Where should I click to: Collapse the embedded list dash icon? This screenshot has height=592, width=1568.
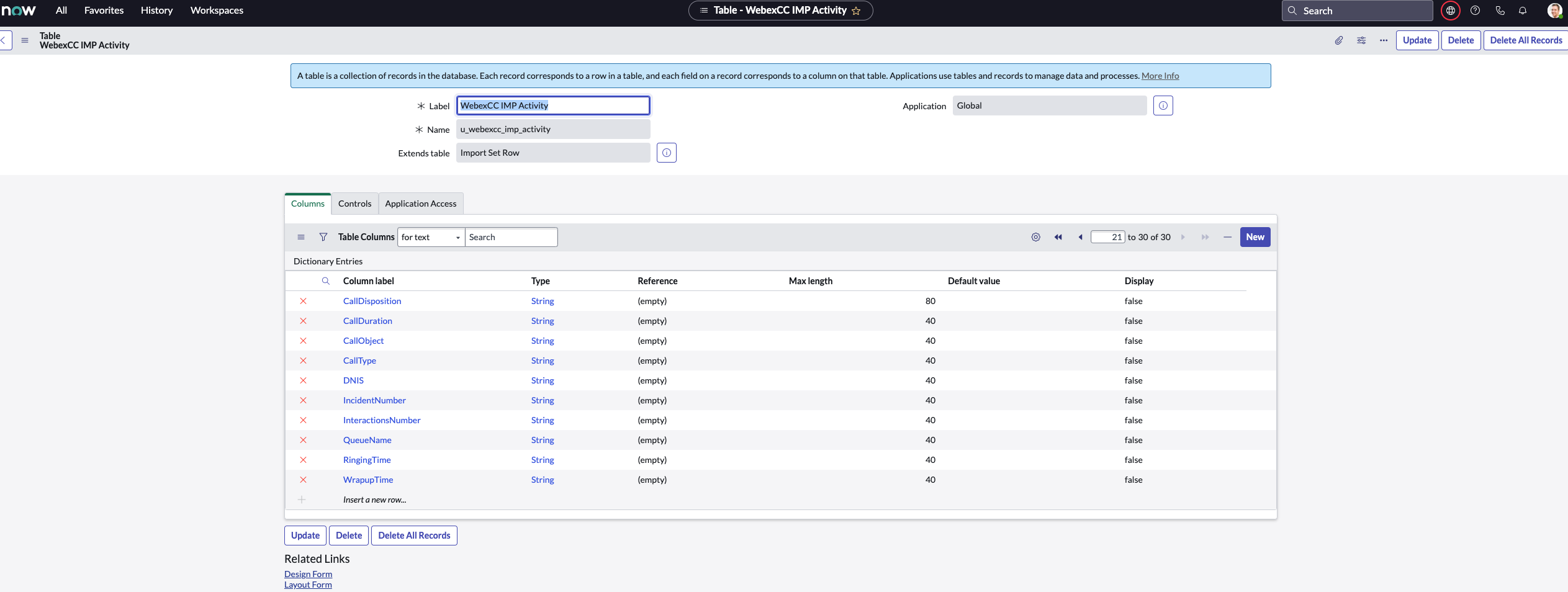click(x=1227, y=237)
